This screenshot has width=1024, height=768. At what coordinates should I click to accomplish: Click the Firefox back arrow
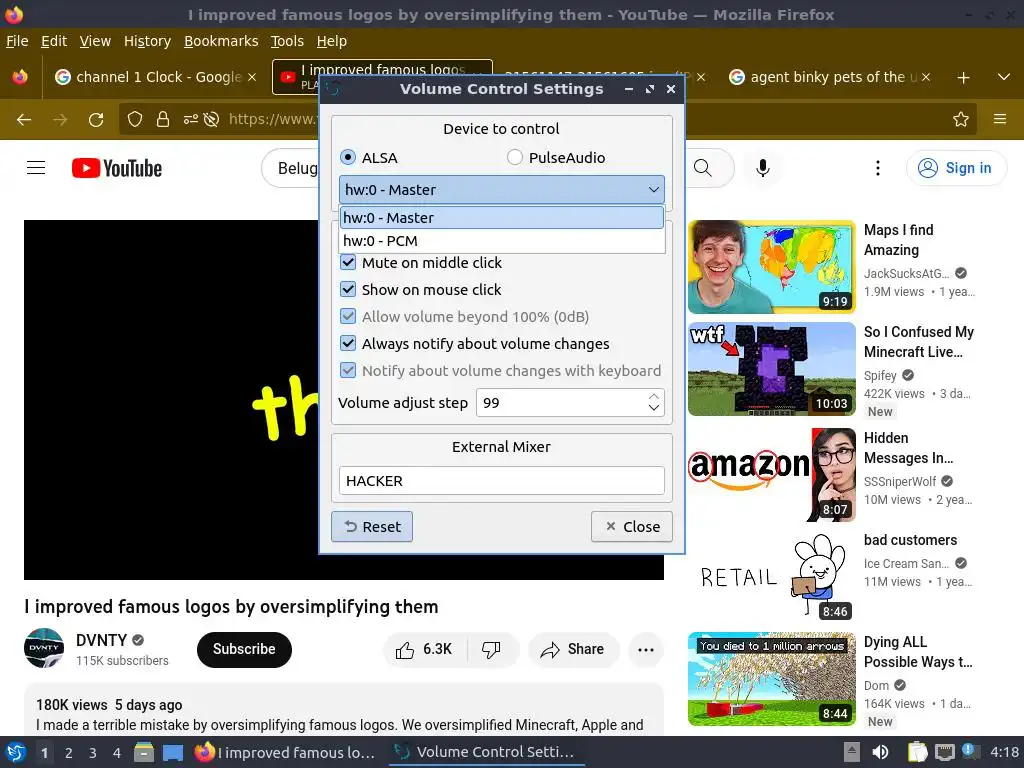click(24, 120)
